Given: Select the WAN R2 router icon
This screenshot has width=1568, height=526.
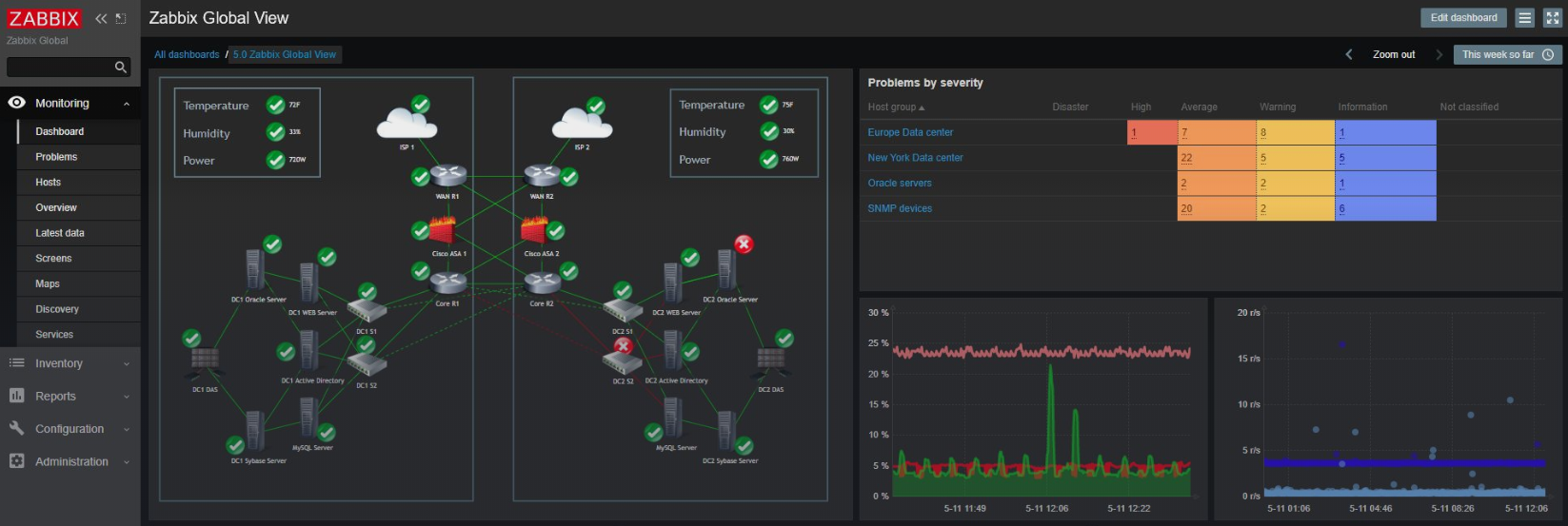Looking at the screenshot, I should tap(542, 176).
